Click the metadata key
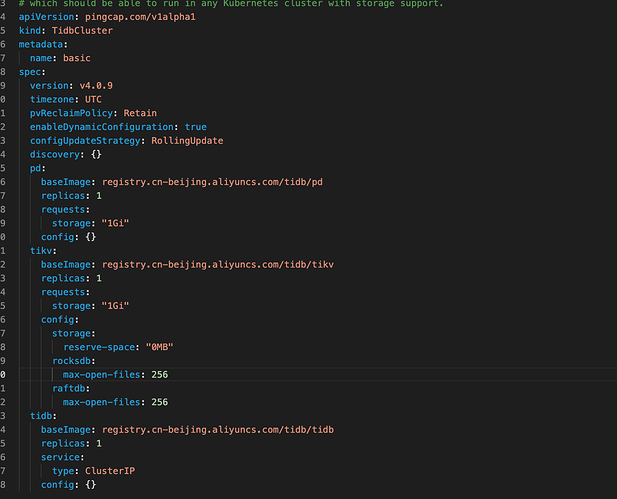Viewport: 617px width, 499px height. (41, 44)
